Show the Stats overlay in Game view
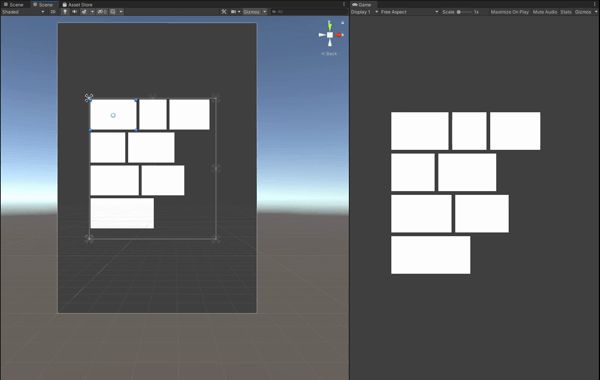The height and width of the screenshot is (380, 600). pyautogui.click(x=566, y=12)
